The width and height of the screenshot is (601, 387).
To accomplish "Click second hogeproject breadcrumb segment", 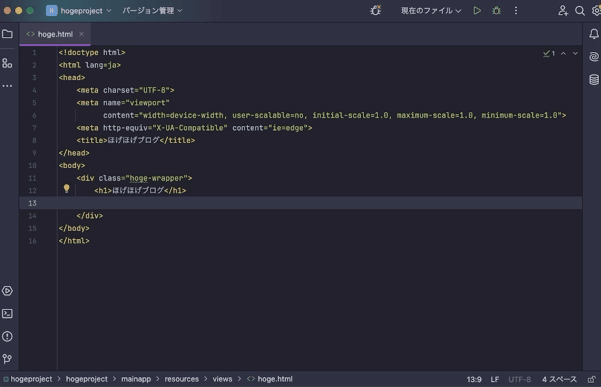I will point(87,379).
